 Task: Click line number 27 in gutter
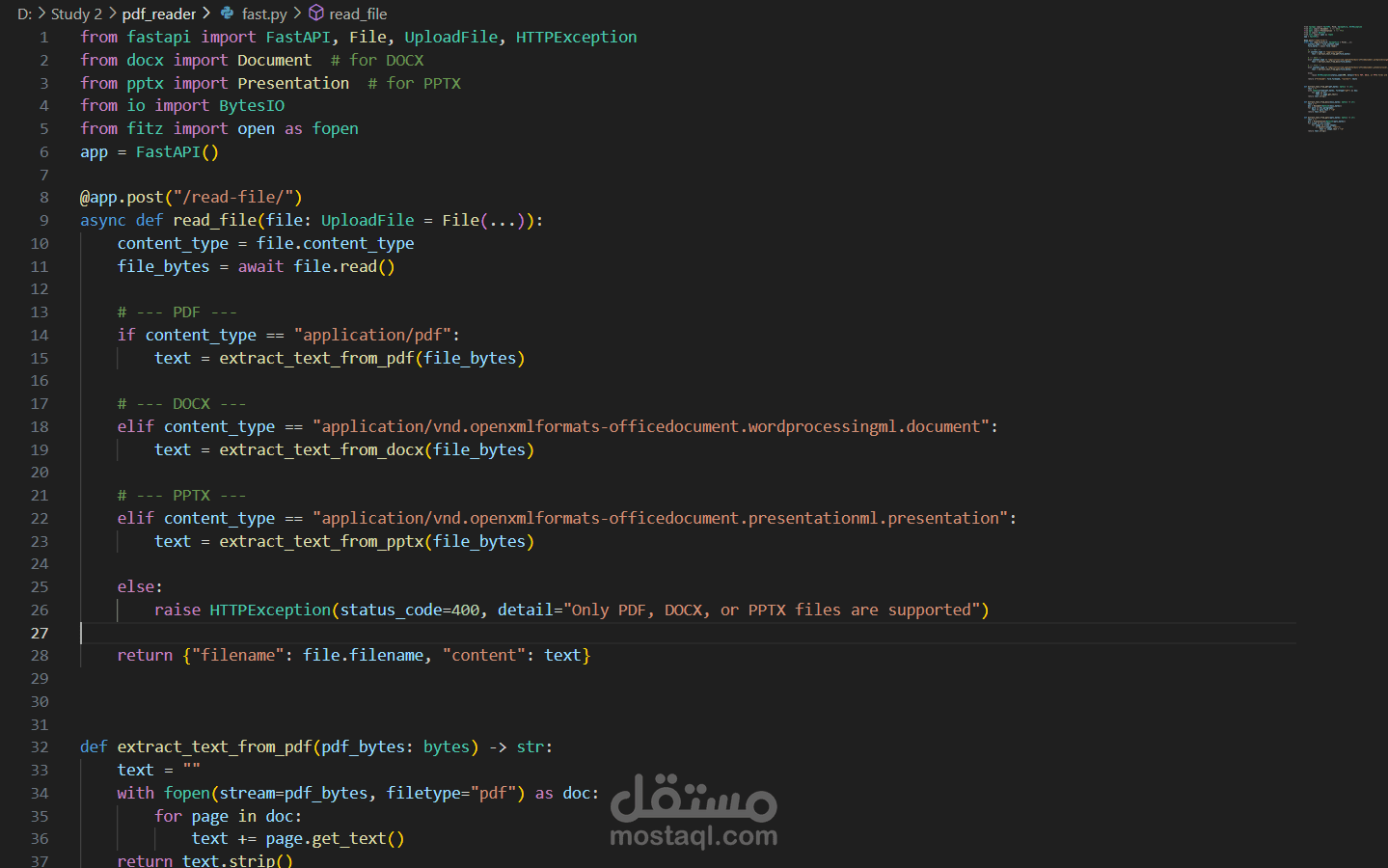(x=40, y=633)
